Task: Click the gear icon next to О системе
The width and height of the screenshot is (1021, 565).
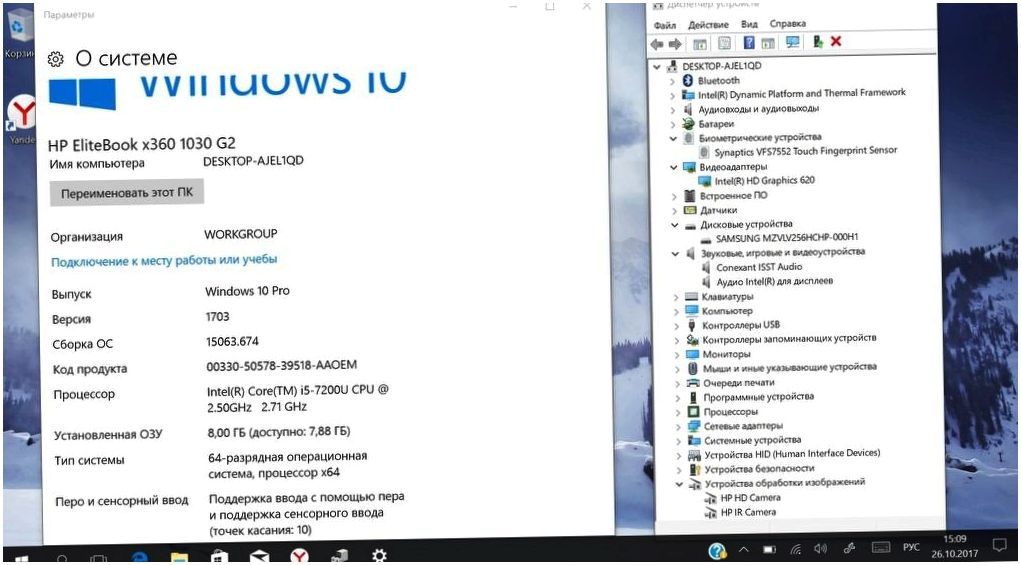Action: coord(56,59)
